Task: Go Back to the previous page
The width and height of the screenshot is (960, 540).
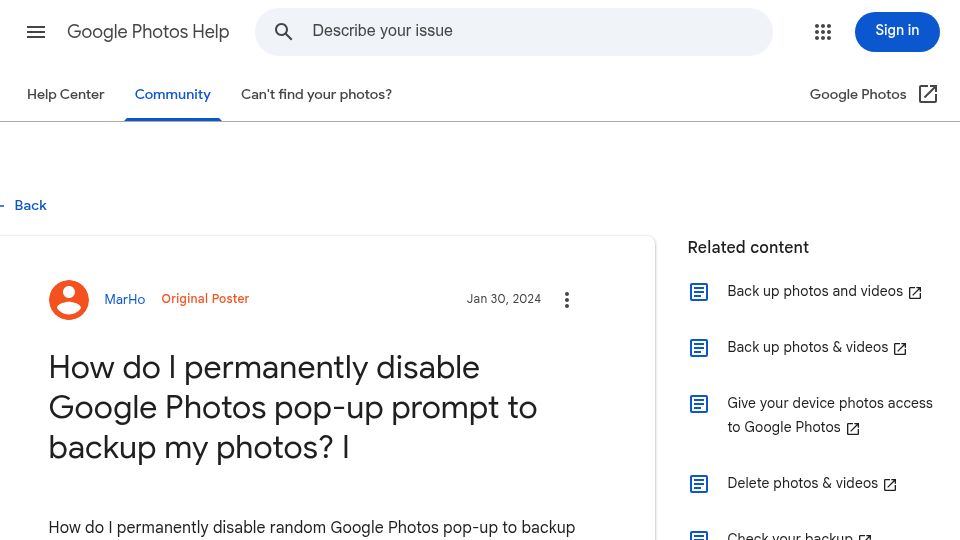Action: pos(30,206)
